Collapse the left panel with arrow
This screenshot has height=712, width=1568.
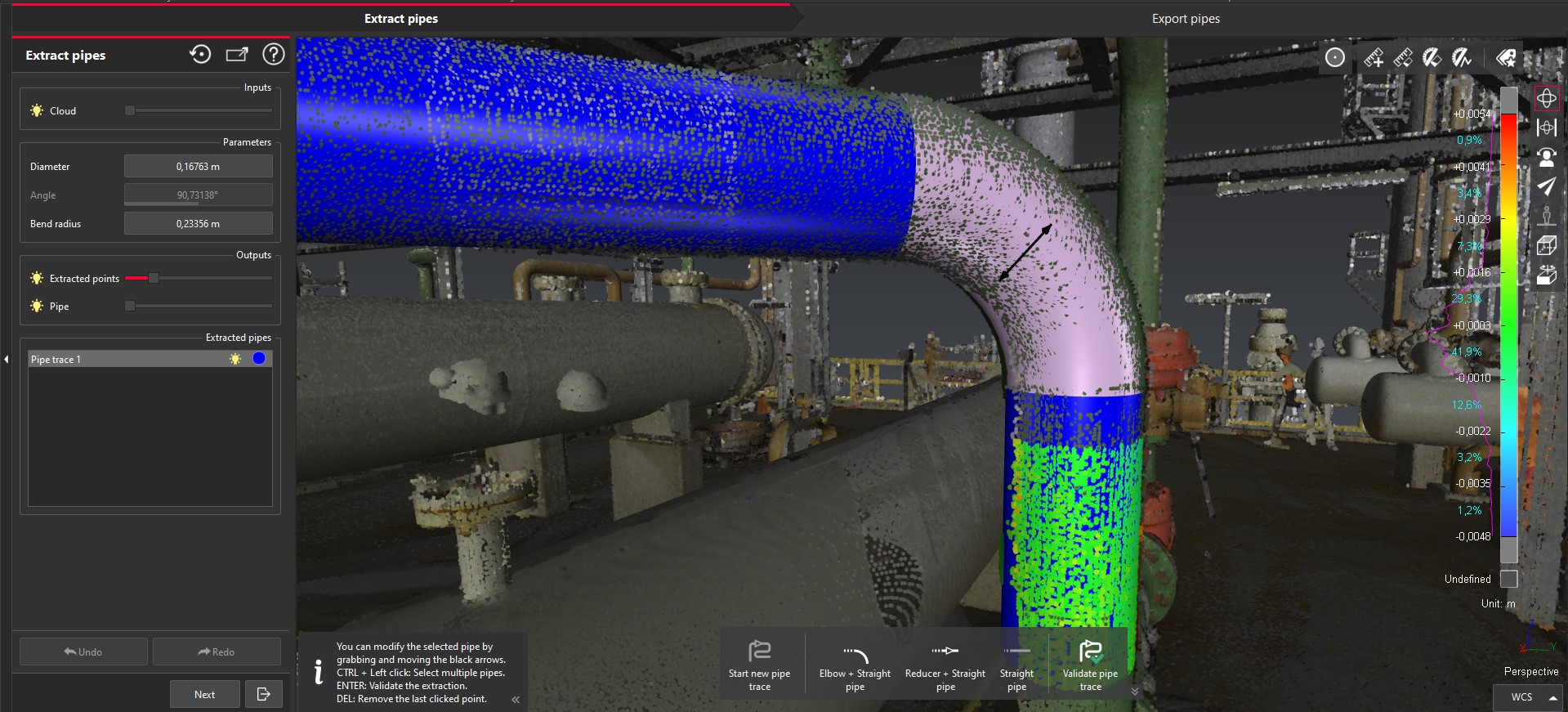click(x=7, y=360)
